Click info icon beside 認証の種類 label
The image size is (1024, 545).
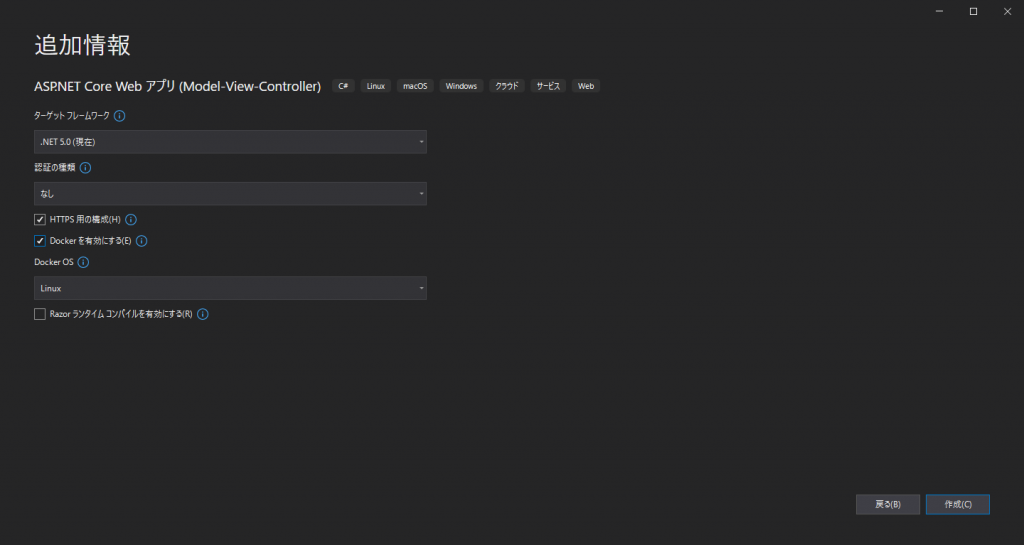86,168
